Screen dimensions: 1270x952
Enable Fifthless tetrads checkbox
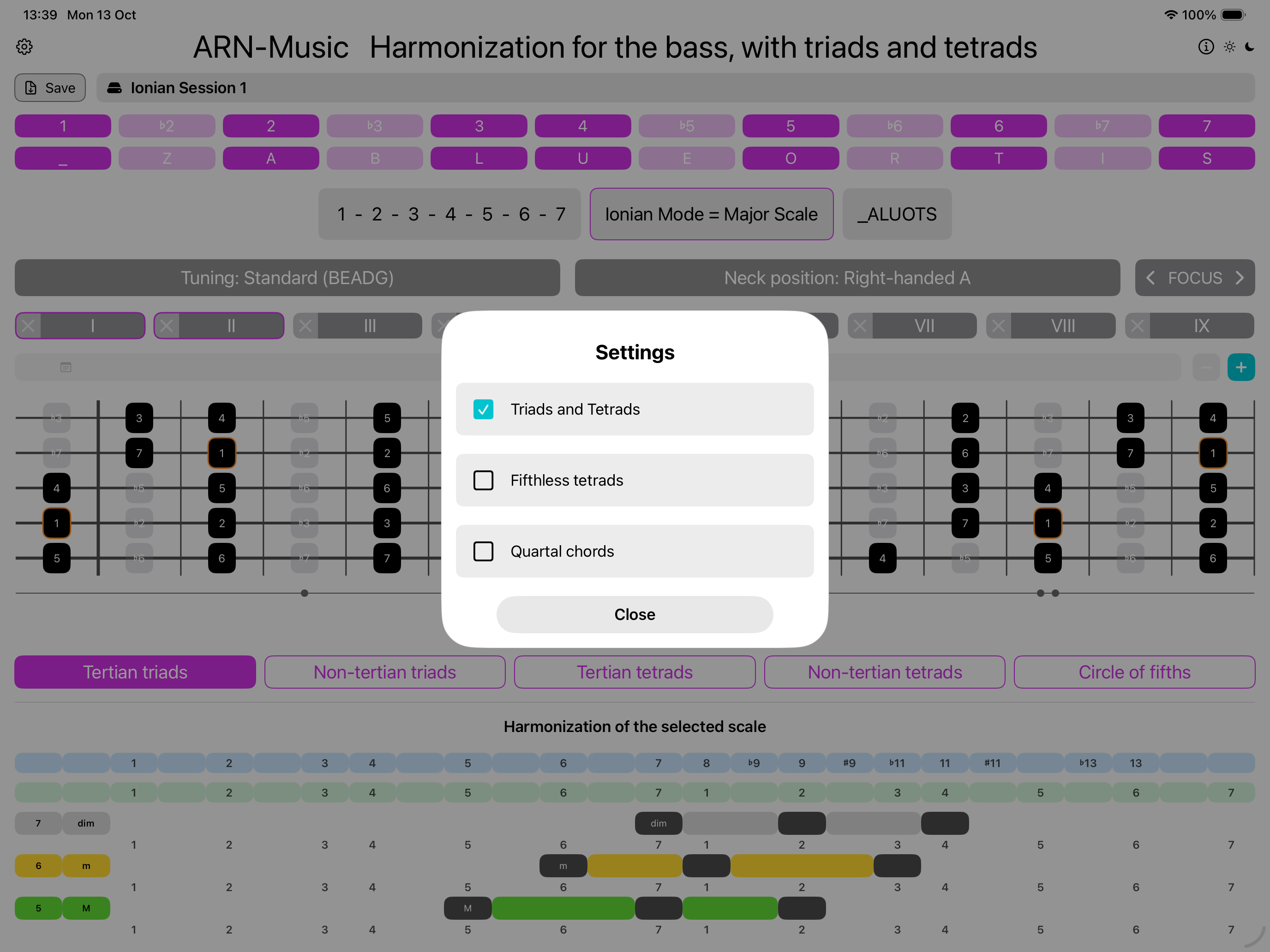[x=483, y=480]
